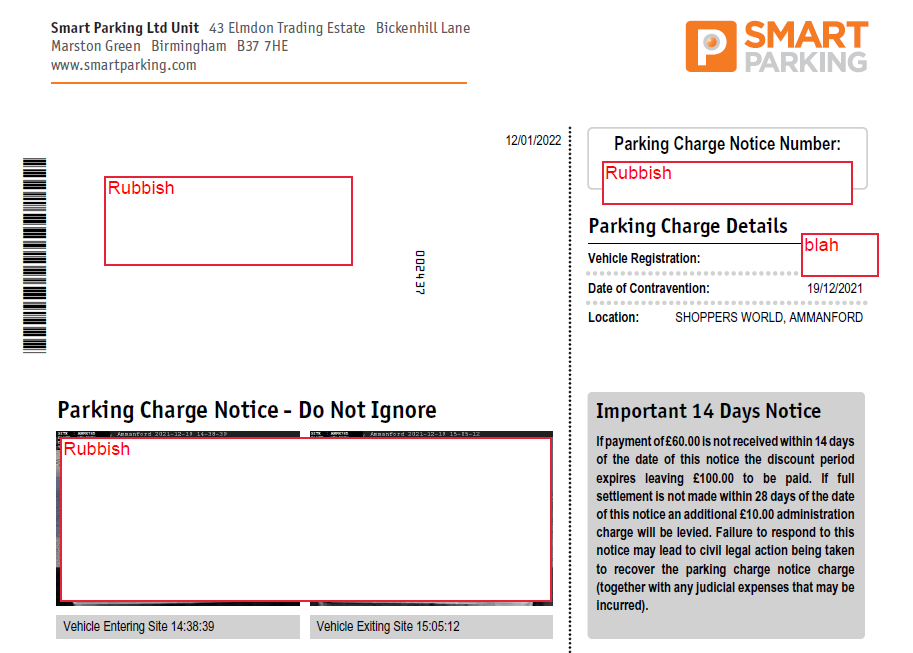Click the 'Date of Contravention:' label
913x653 pixels.
tap(649, 288)
